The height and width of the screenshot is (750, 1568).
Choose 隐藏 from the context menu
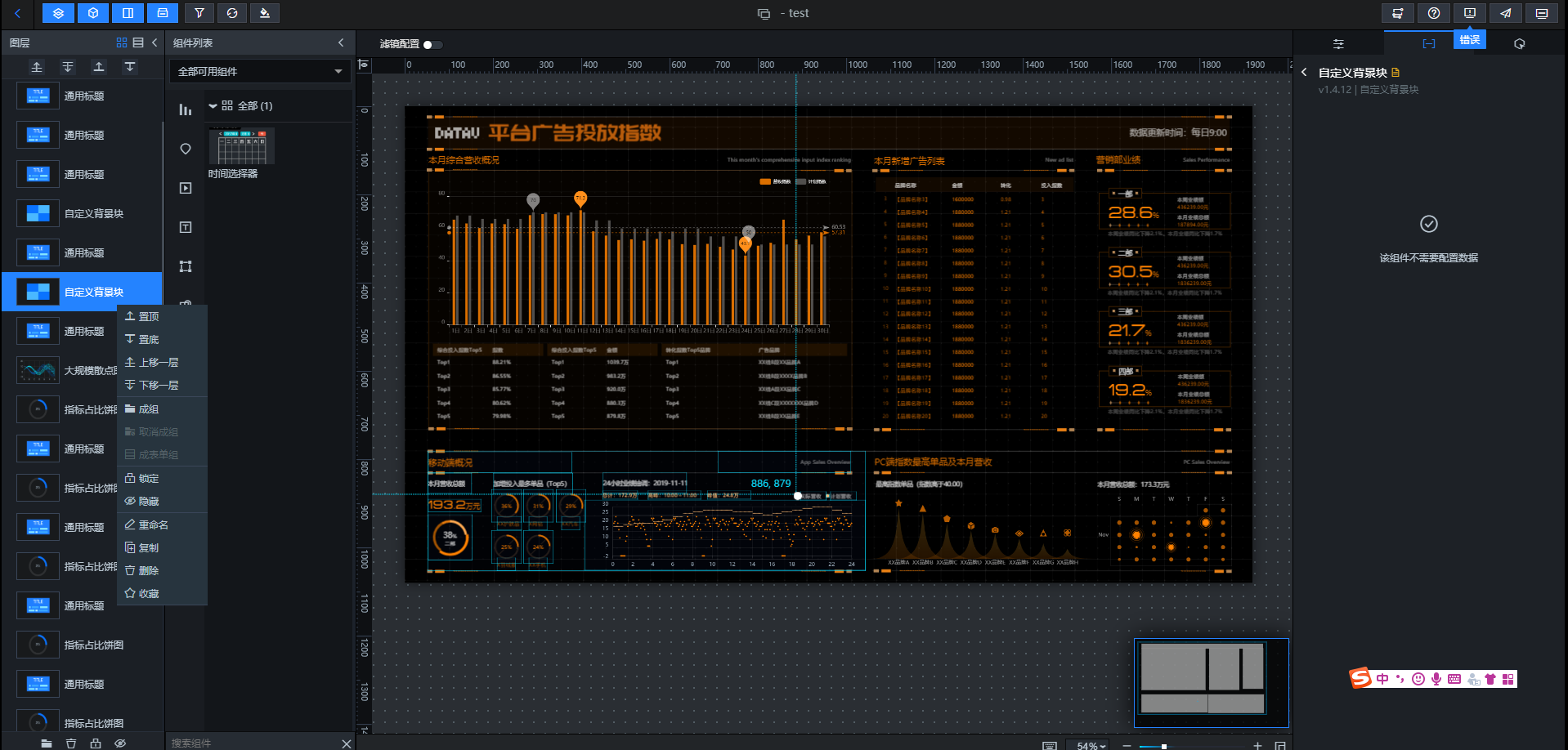click(x=162, y=502)
